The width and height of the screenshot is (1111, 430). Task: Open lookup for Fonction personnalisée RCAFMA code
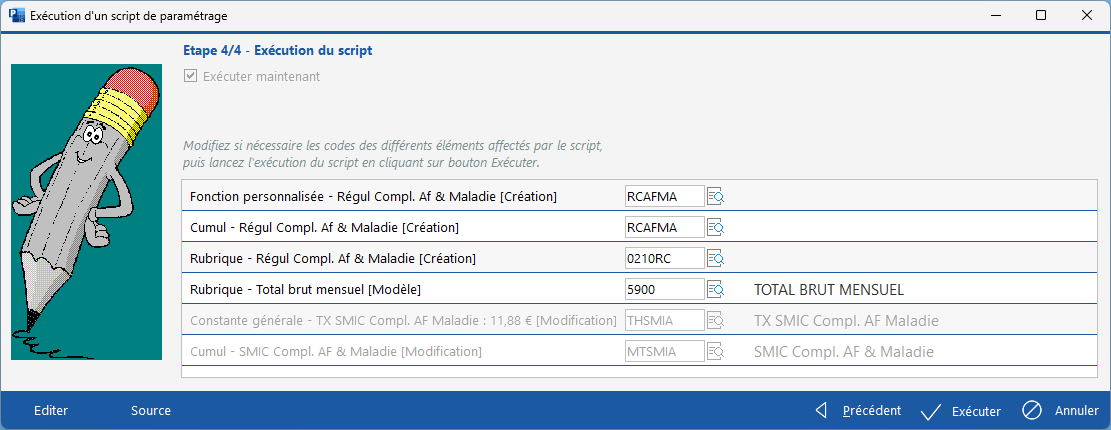pos(716,196)
